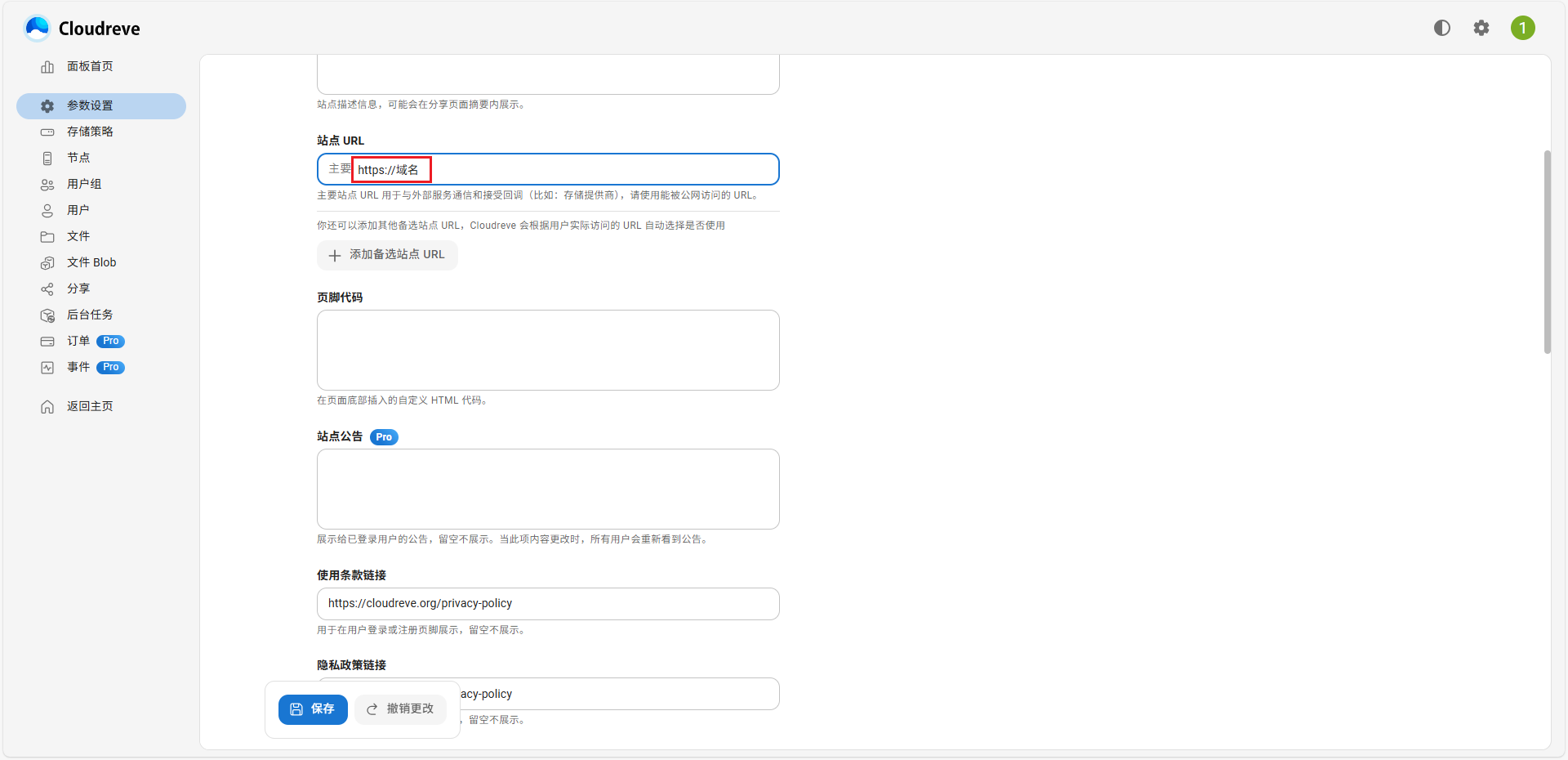This screenshot has width=1568, height=760.
Task: Return to home via 返回主页
Action: [x=90, y=406]
